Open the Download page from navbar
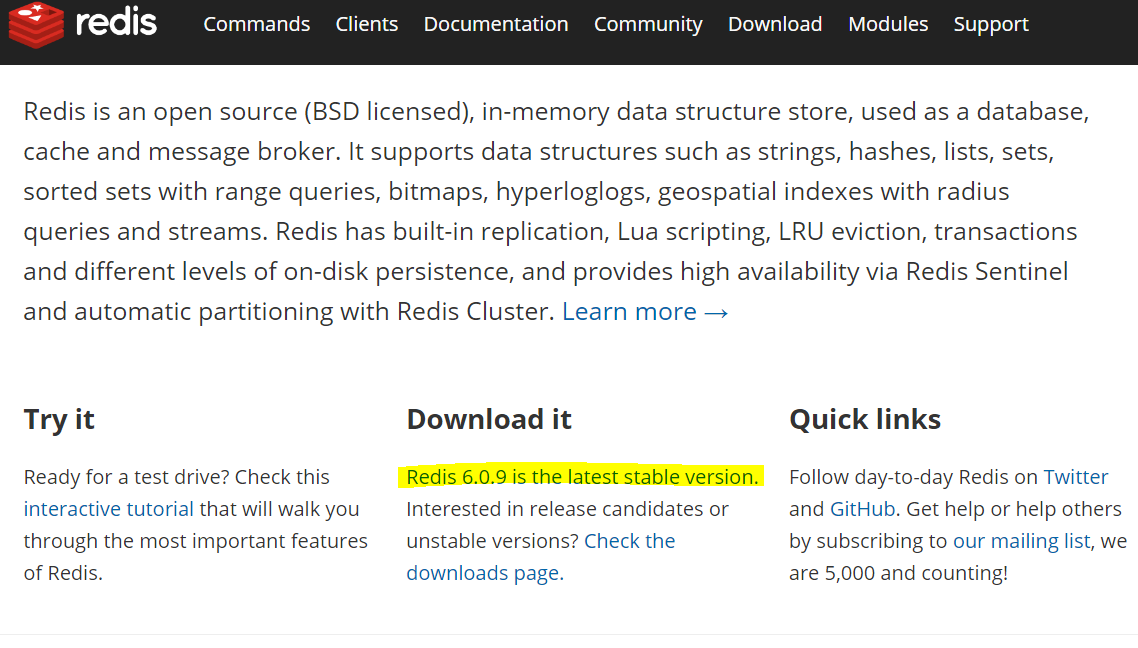 (774, 24)
